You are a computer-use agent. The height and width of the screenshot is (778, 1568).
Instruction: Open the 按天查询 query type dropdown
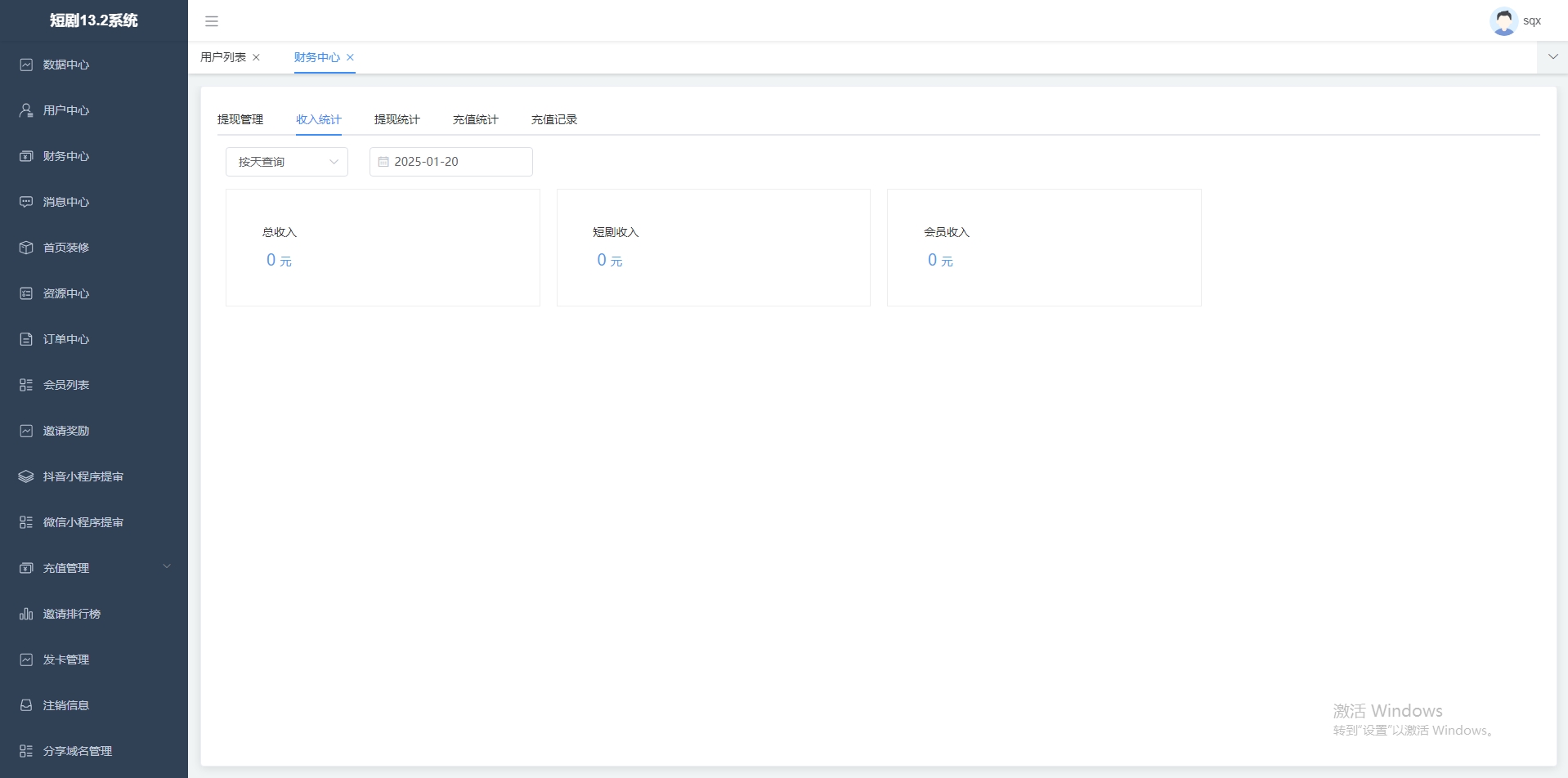point(286,162)
